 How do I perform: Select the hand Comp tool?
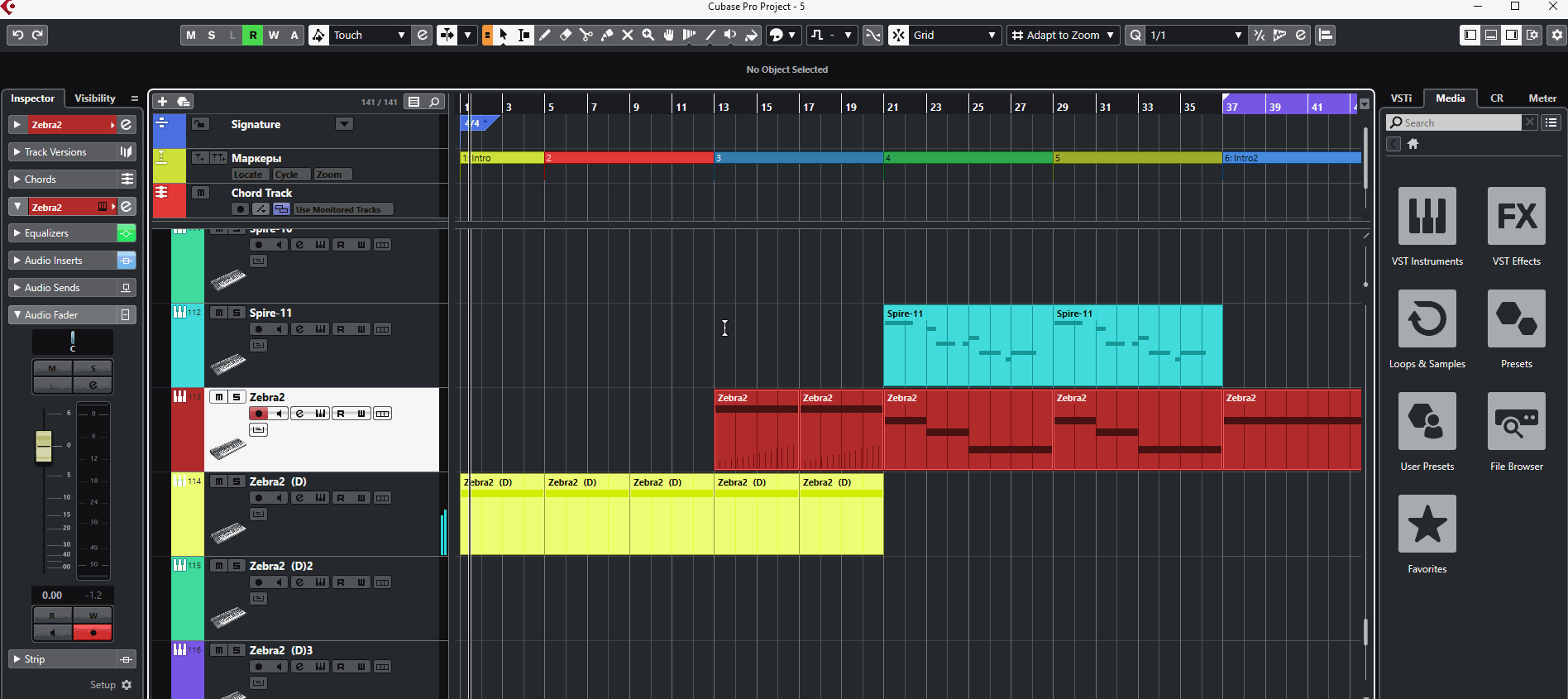point(669,35)
